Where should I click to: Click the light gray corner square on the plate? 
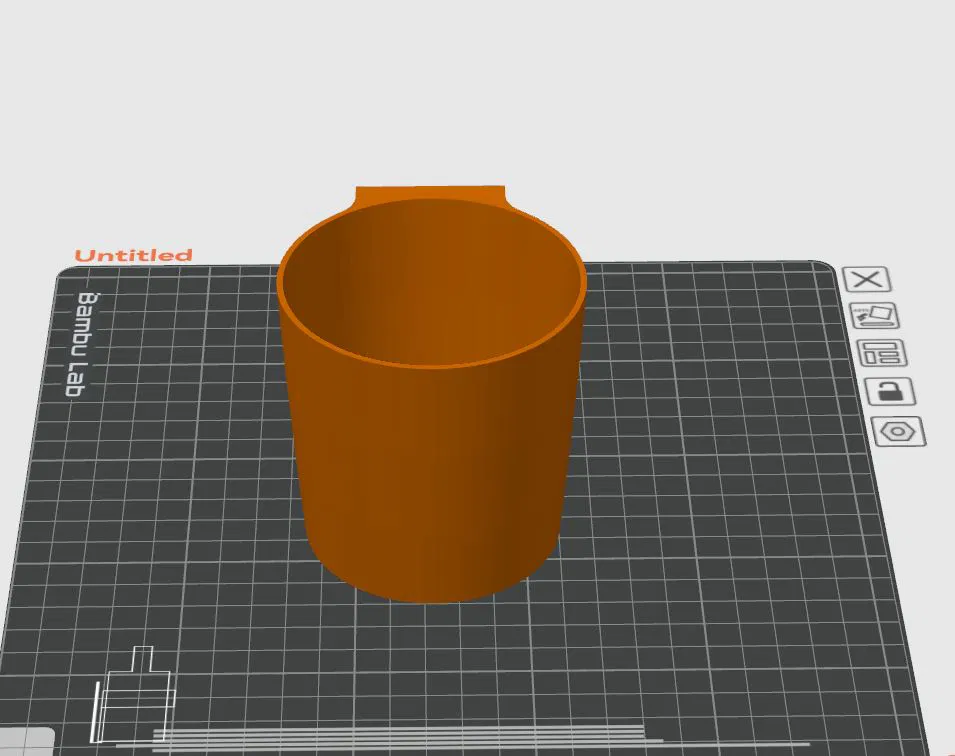[x=27, y=741]
